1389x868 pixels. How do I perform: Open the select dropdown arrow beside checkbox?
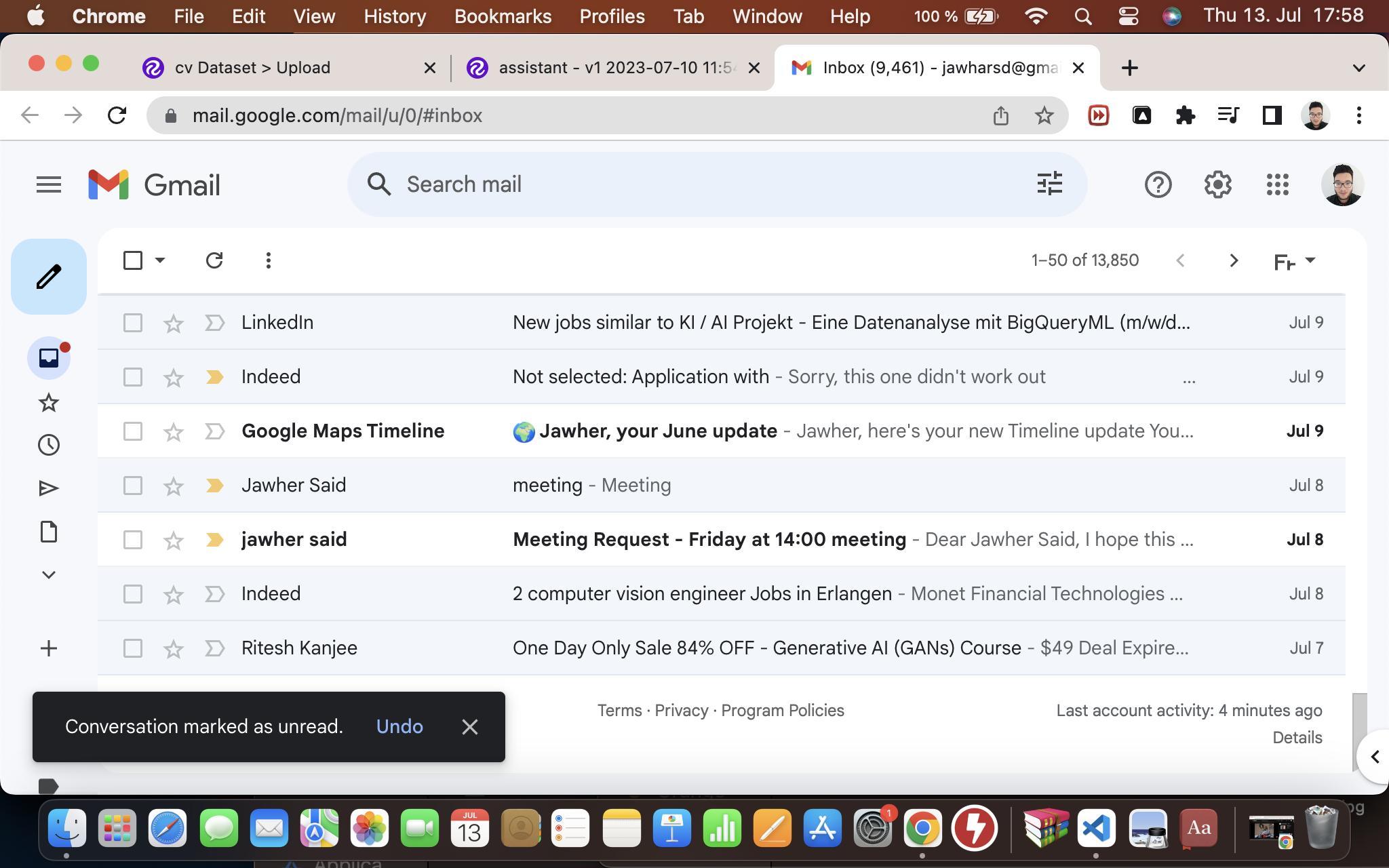160,260
